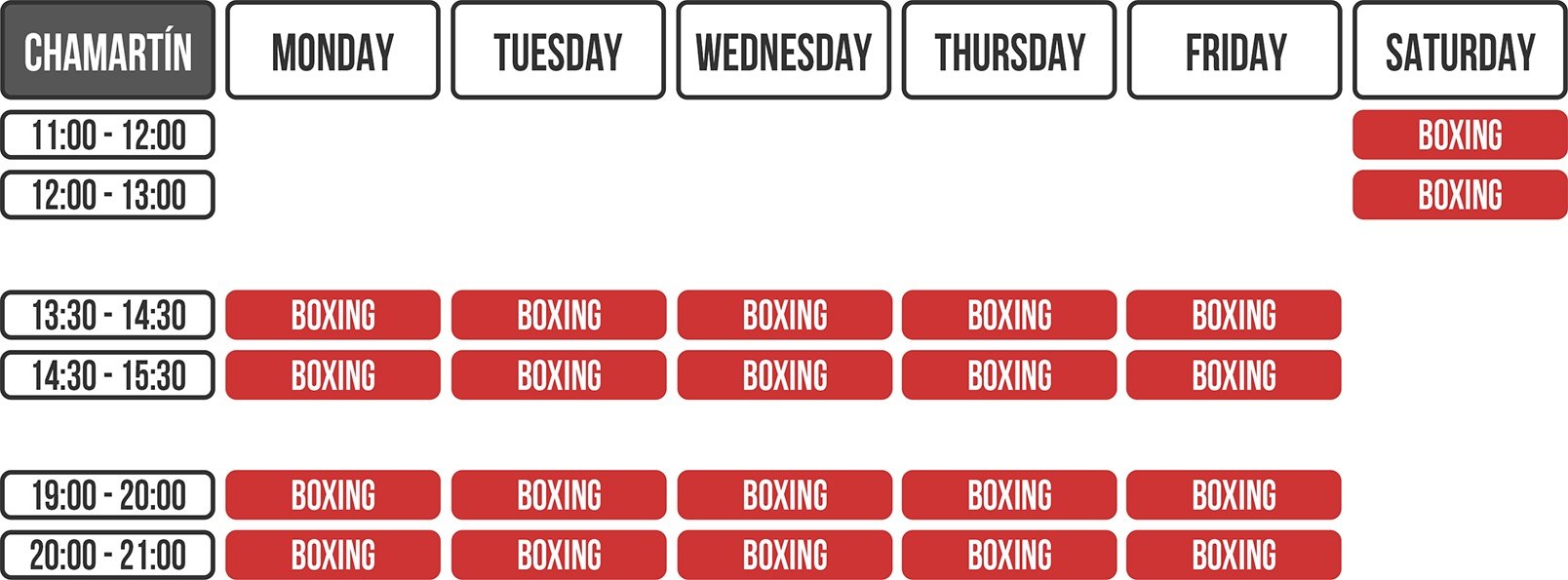
Task: Select the 12:00 - 13:00 time label
Action: pyautogui.click(x=107, y=195)
